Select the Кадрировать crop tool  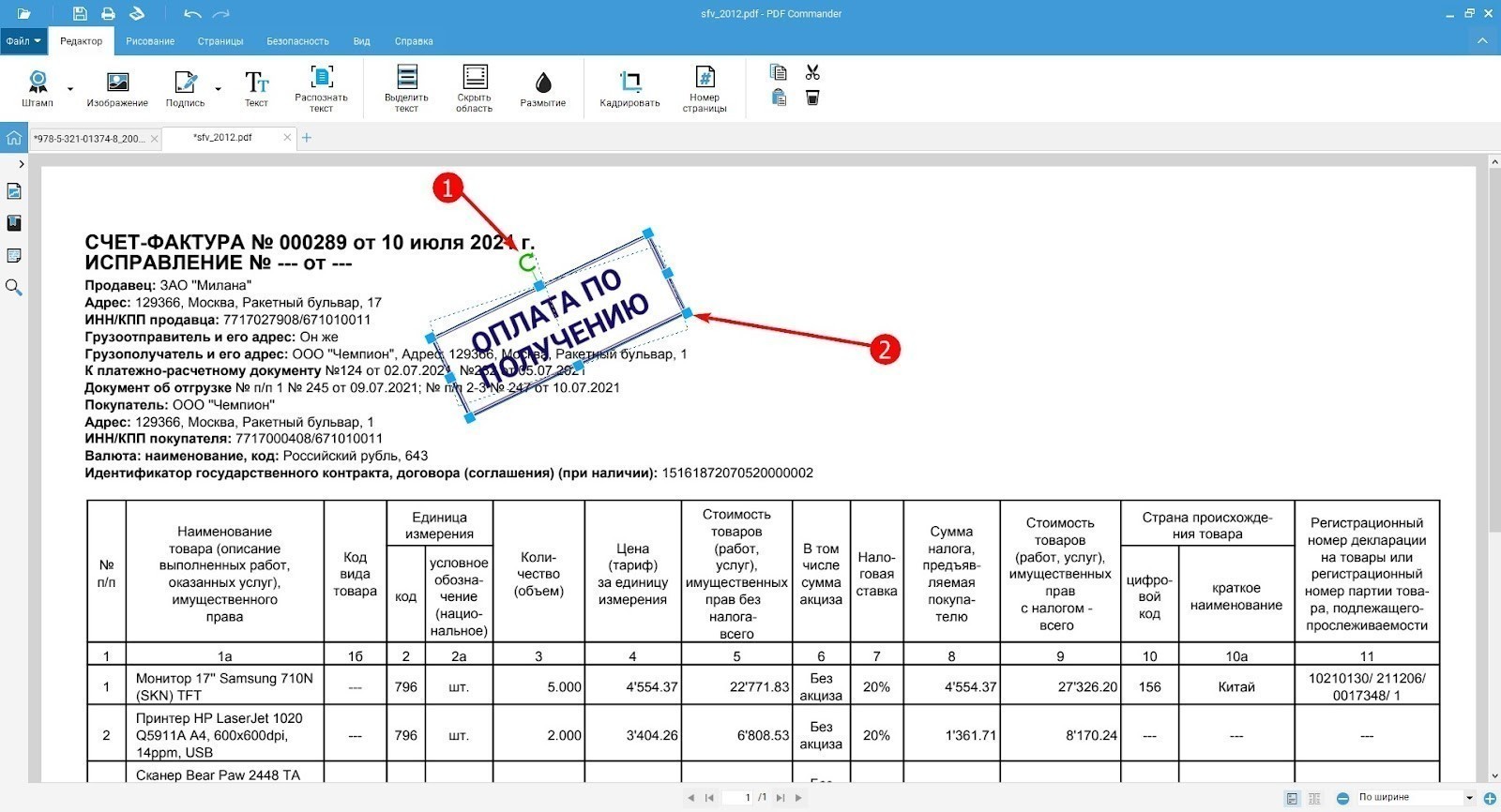coord(629,88)
